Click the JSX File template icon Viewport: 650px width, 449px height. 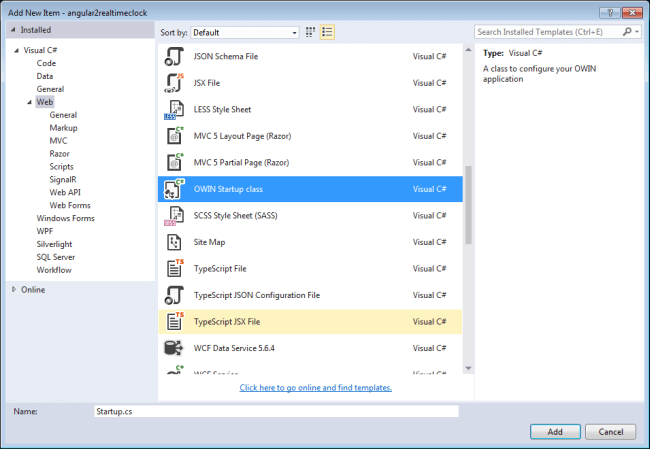(174, 83)
